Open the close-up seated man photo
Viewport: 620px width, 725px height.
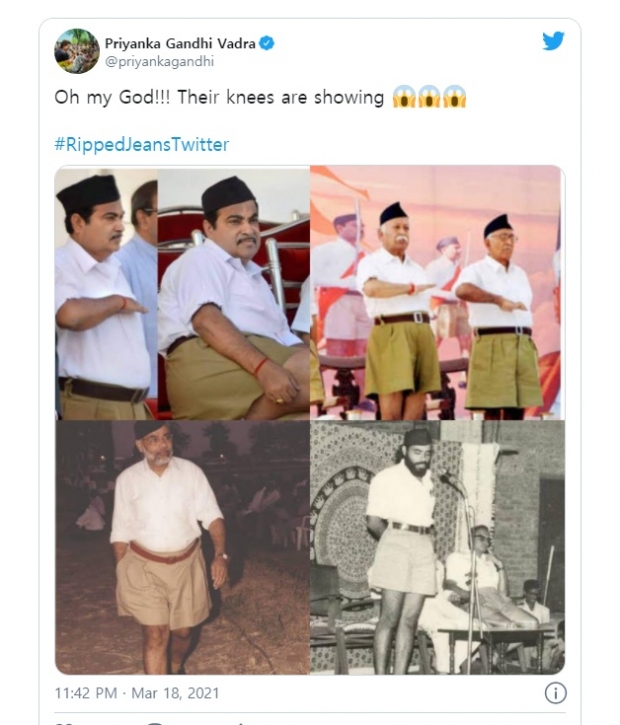(233, 292)
